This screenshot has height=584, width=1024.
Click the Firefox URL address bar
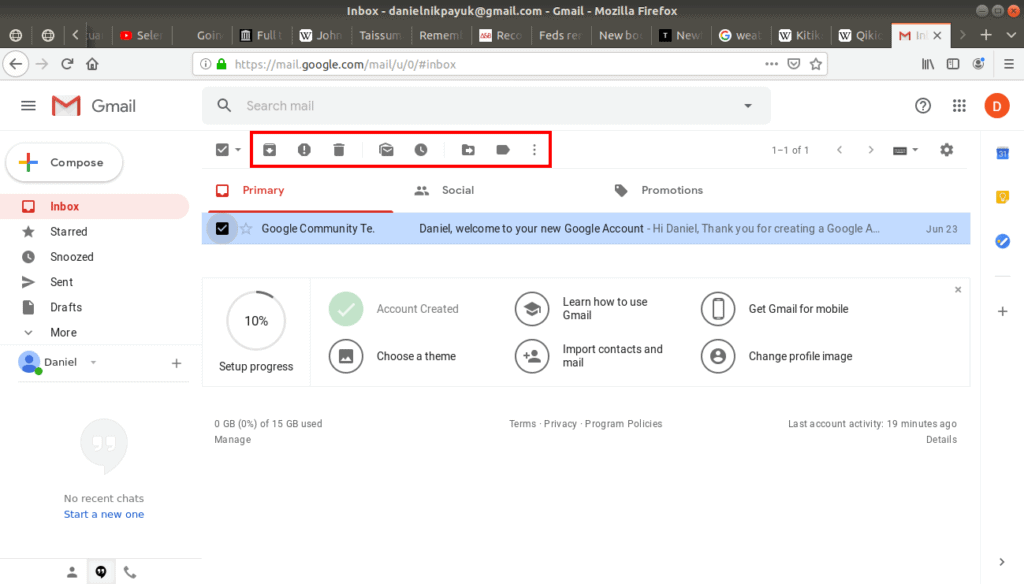point(509,64)
